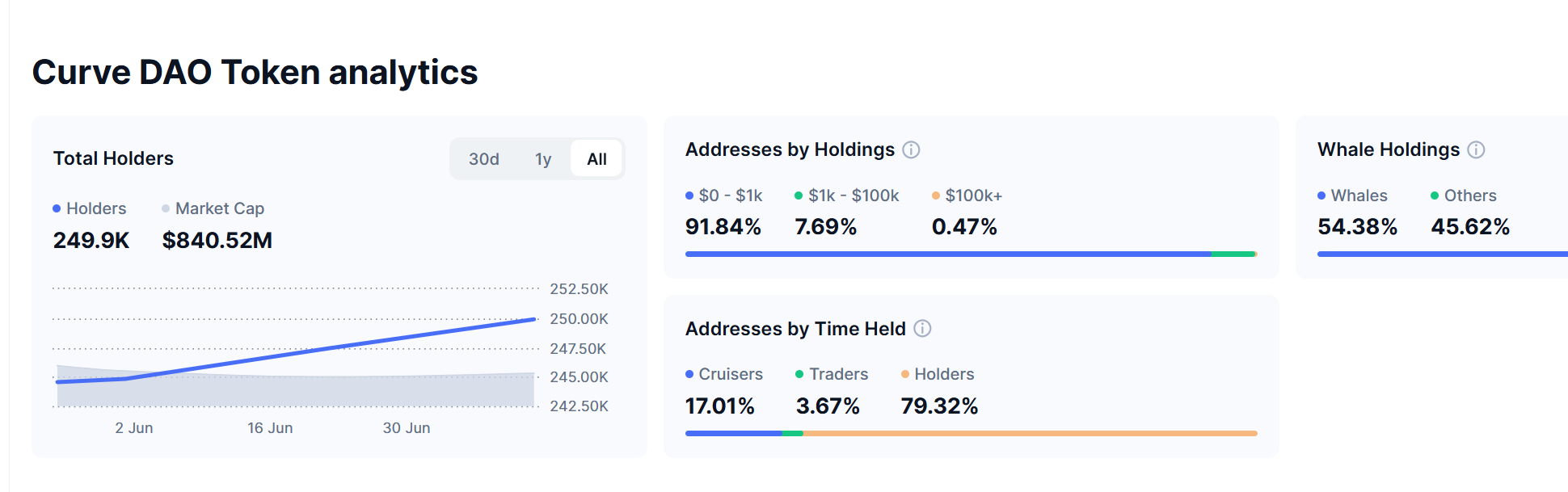Image resolution: width=1568 pixels, height=492 pixels.
Task: Click the 45.62% others value
Action: [1470, 227]
